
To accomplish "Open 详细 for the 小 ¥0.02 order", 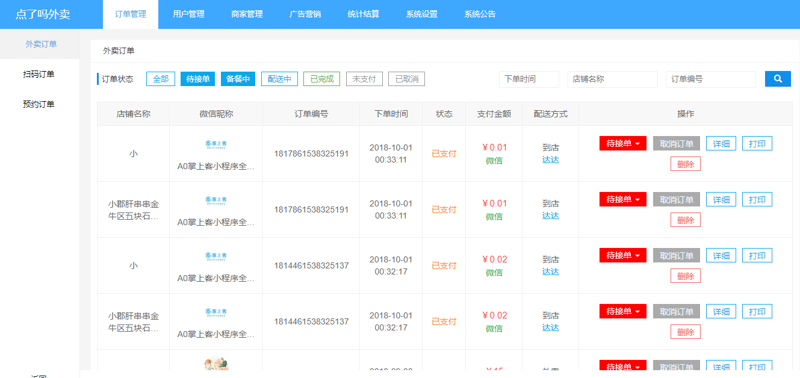I will point(721,256).
